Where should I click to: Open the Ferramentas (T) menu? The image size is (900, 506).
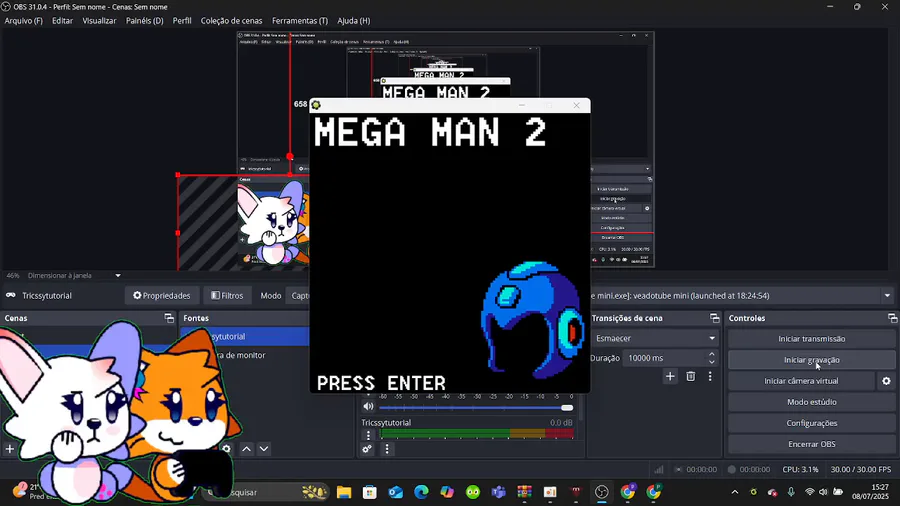300,21
